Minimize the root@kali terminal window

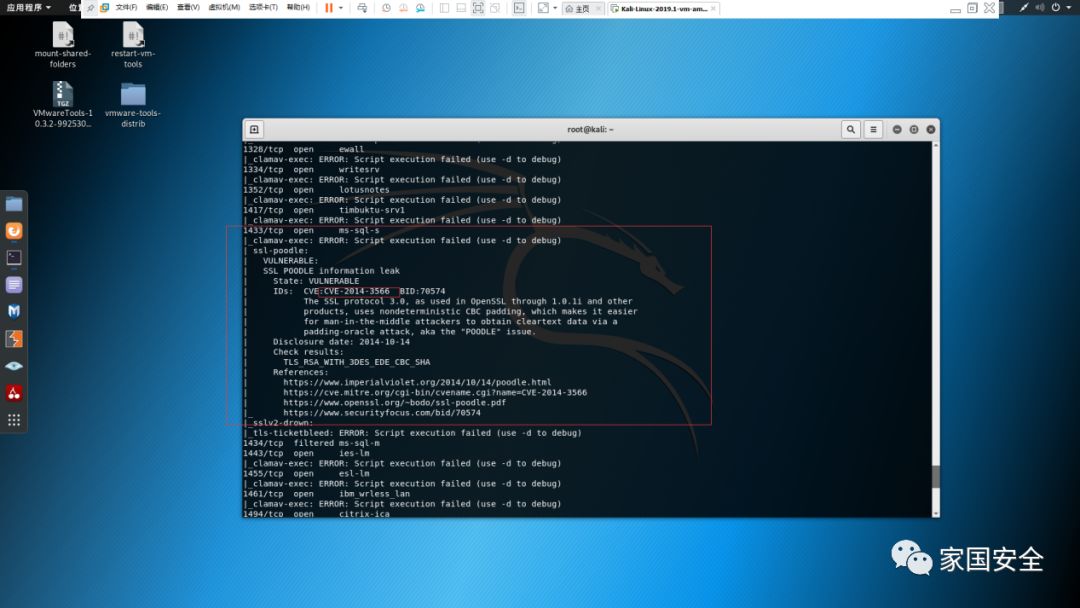897,129
